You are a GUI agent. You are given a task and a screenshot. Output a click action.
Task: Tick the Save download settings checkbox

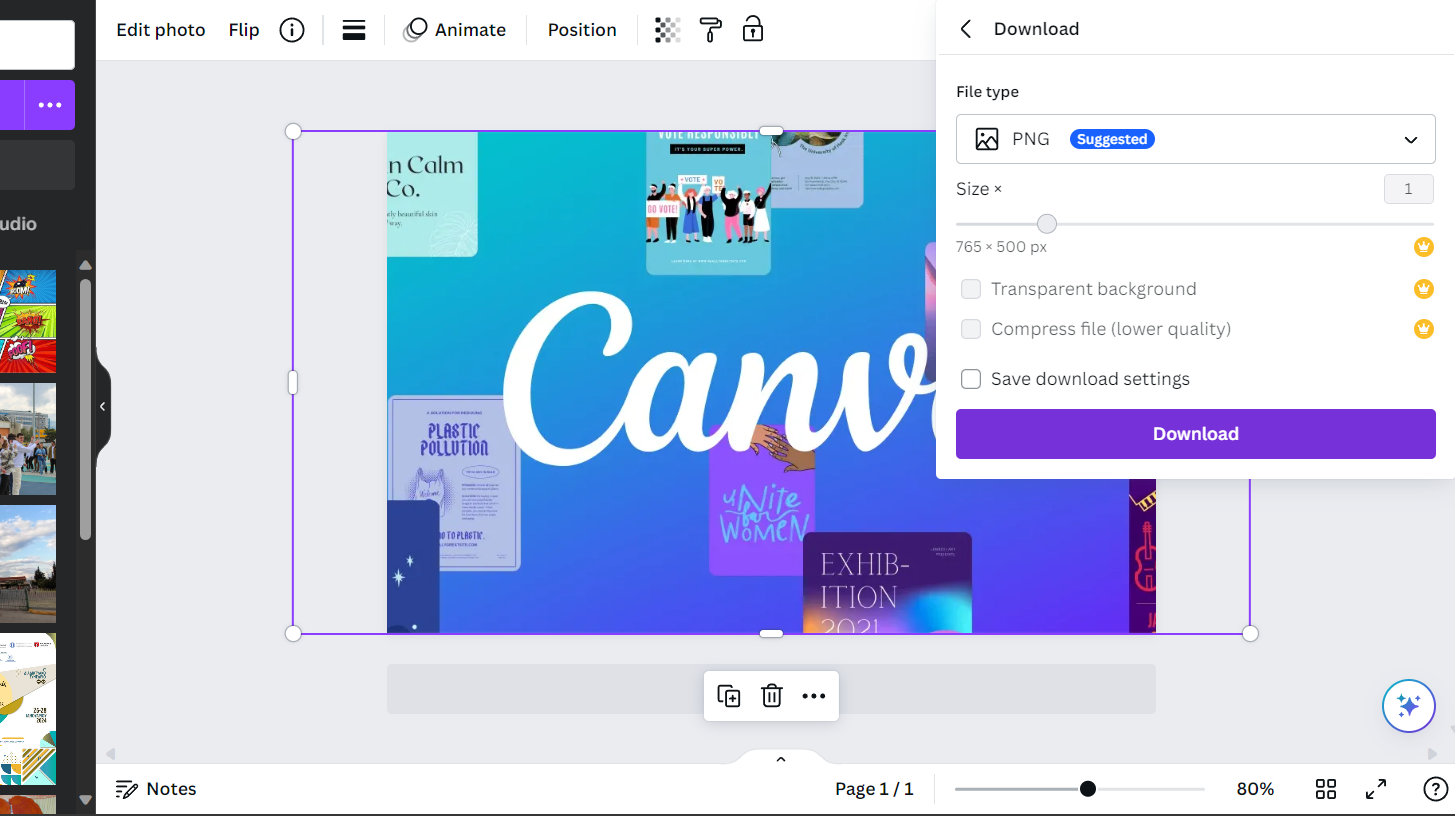[971, 379]
